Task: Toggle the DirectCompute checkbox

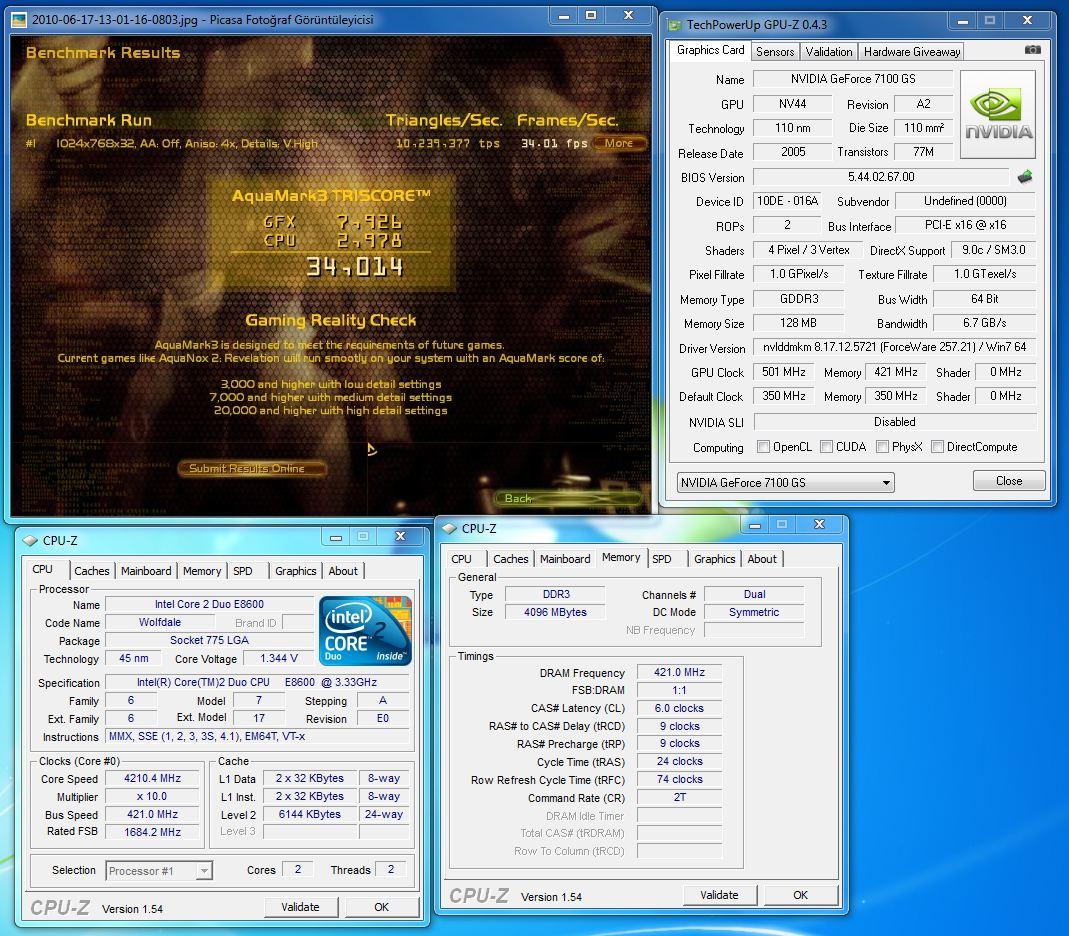Action: (x=937, y=447)
